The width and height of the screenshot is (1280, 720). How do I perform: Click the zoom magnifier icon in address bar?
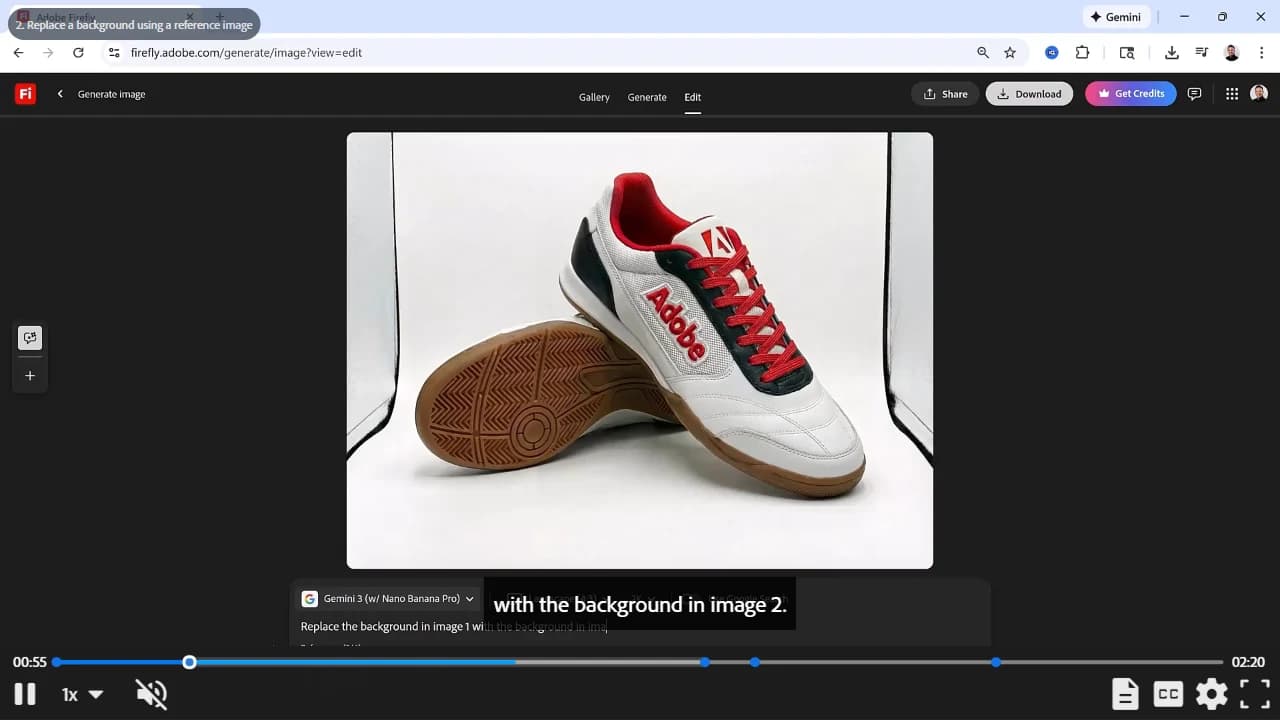(983, 53)
